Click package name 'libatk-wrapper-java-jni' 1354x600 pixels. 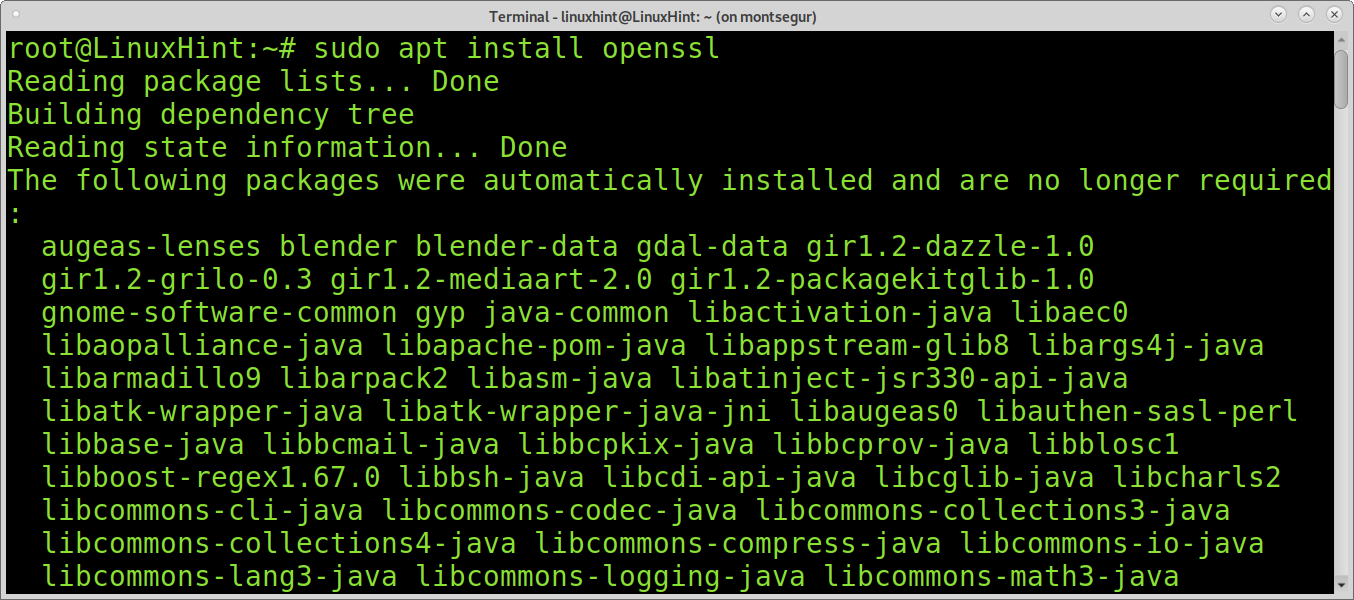(x=576, y=411)
